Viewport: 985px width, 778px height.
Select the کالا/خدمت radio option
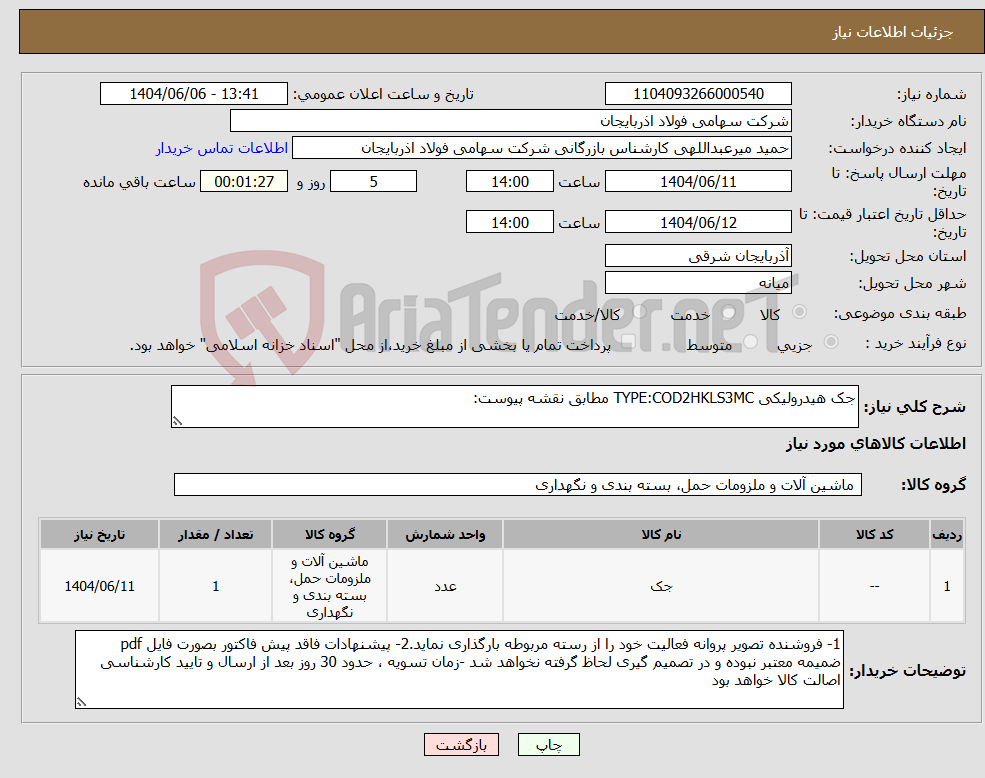pos(637,310)
